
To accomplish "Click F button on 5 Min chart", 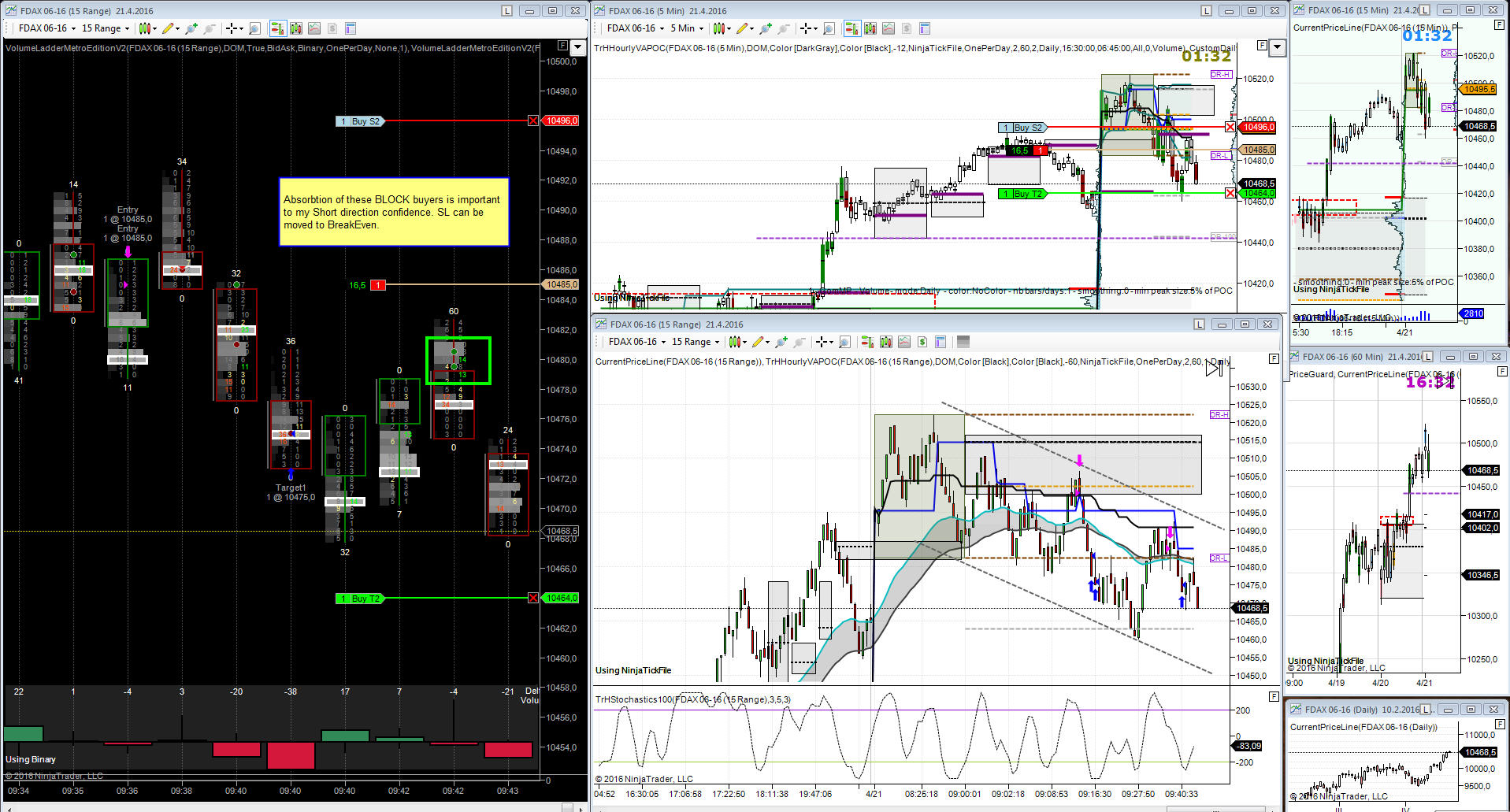I will pyautogui.click(x=1262, y=46).
